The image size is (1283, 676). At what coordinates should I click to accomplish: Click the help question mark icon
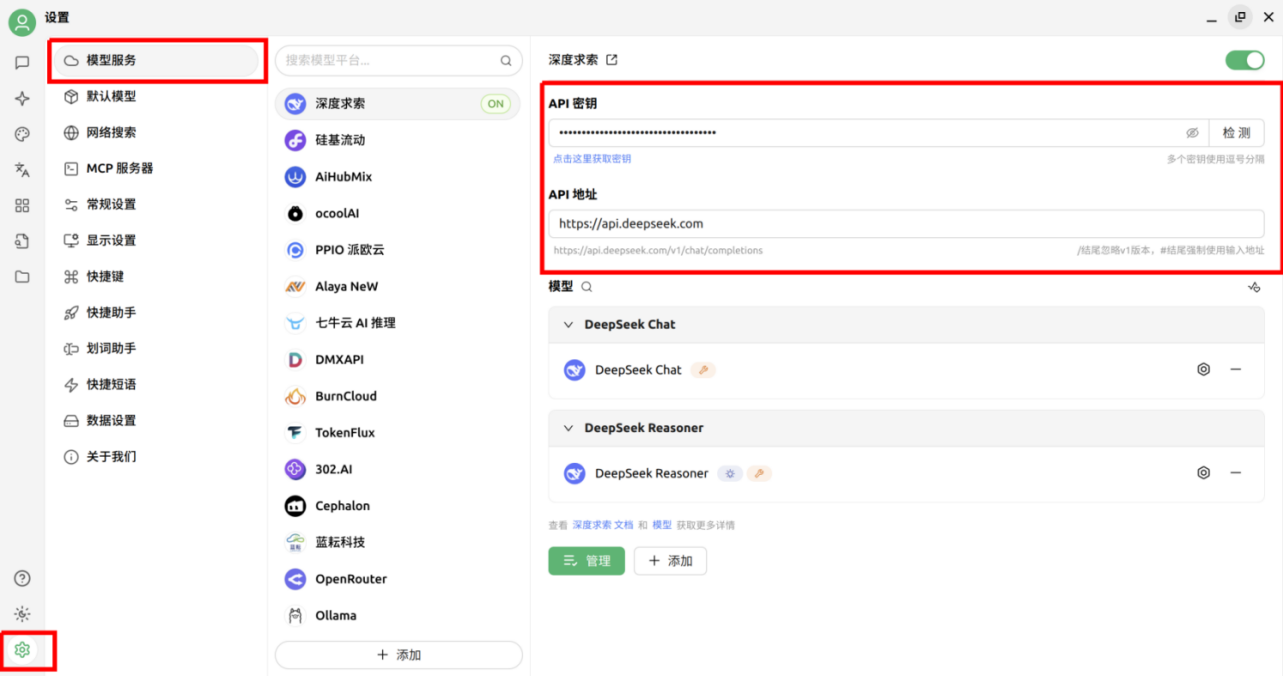(22, 578)
